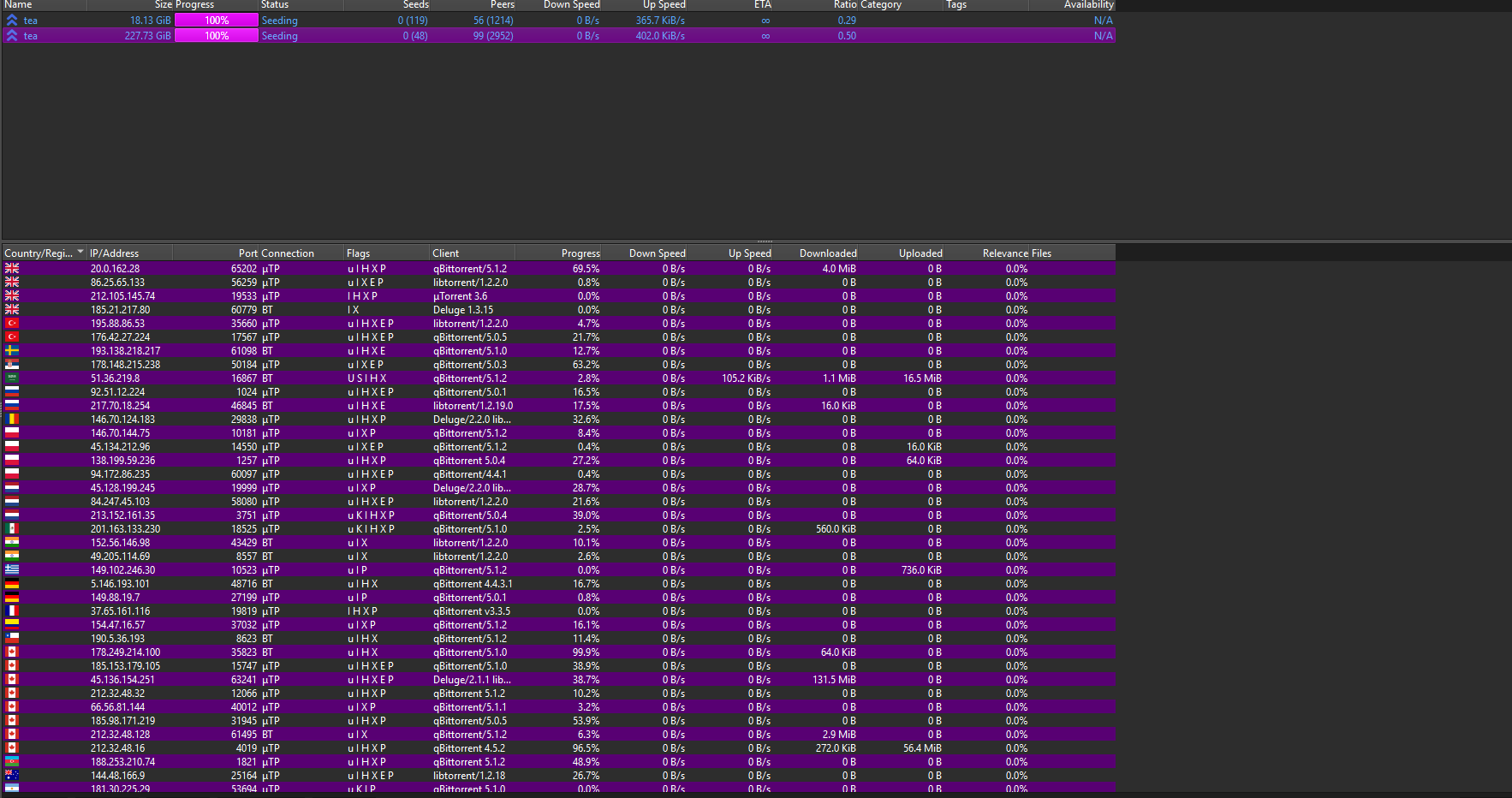Select port number 65202
1512x798 pixels.
tap(243, 268)
